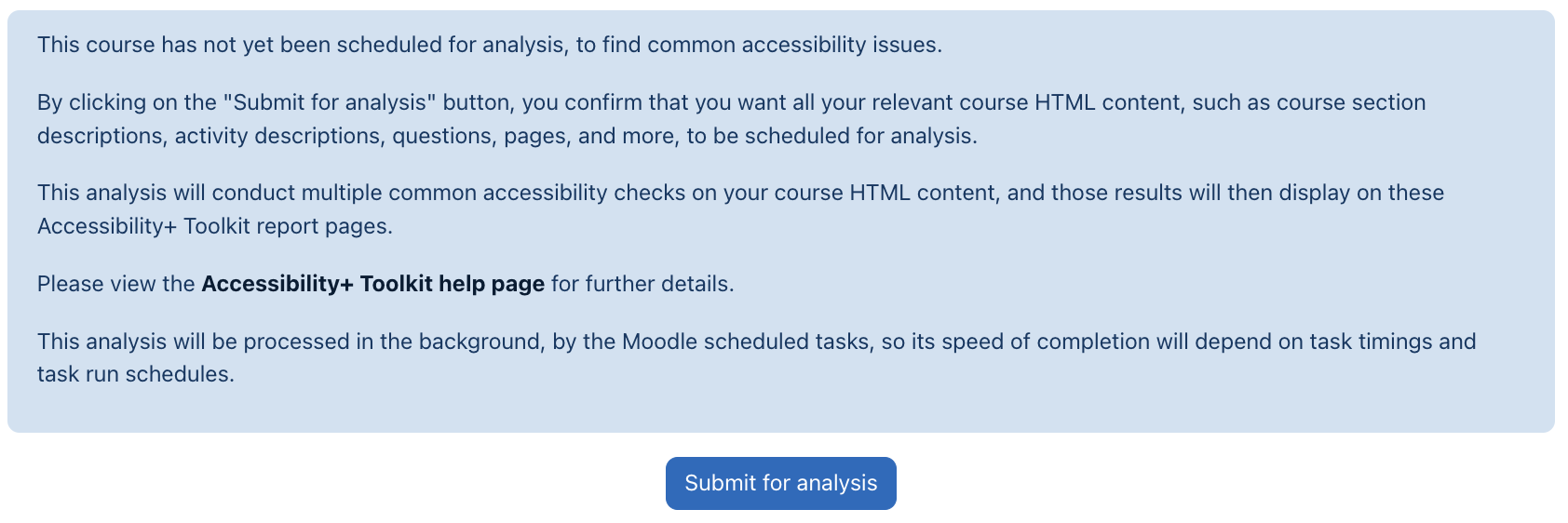Click the paragraph beginning "This course has not yet"
The width and height of the screenshot is (1568, 523).
[489, 45]
